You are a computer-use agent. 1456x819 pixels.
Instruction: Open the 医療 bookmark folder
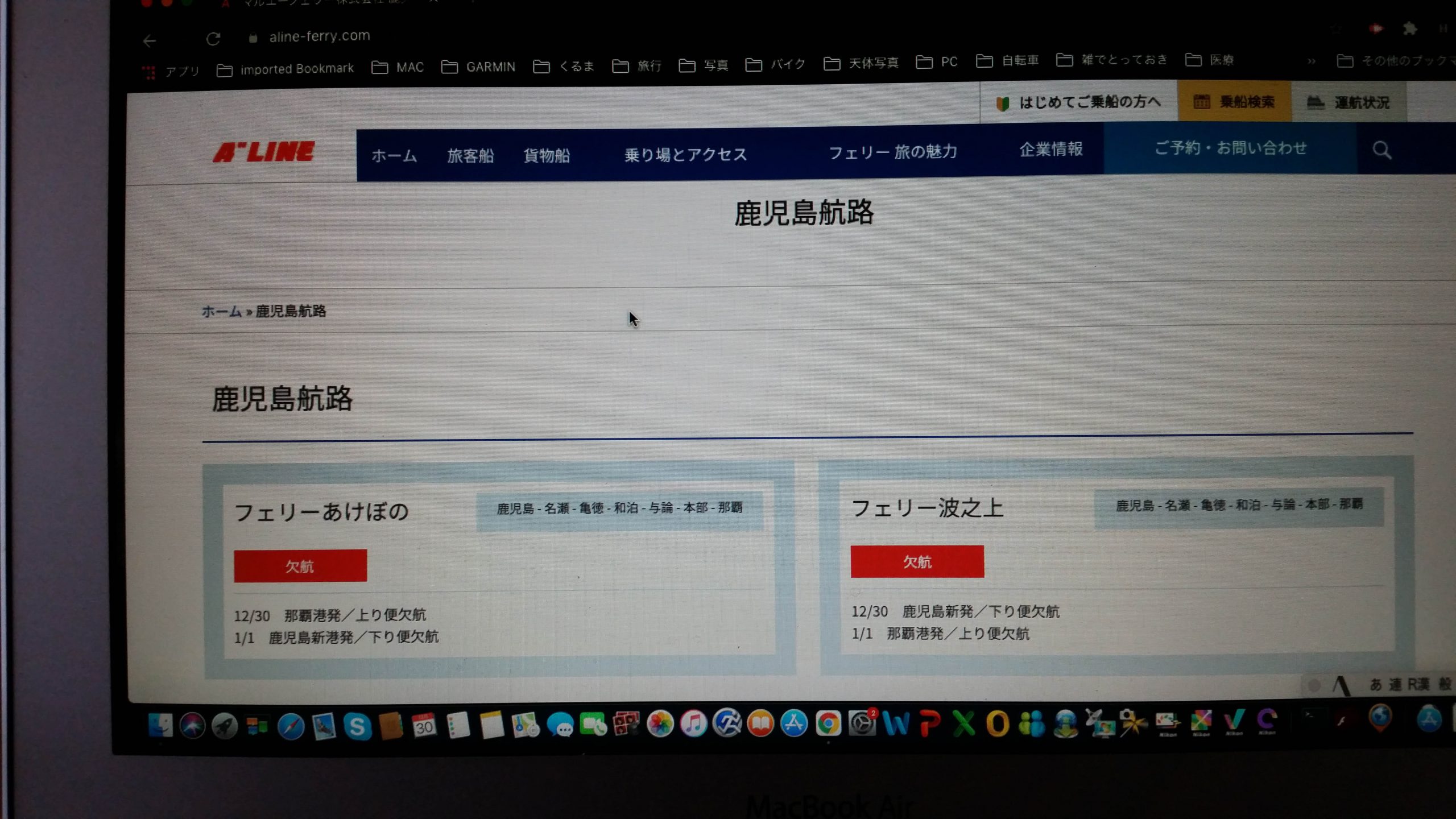pos(1210,59)
